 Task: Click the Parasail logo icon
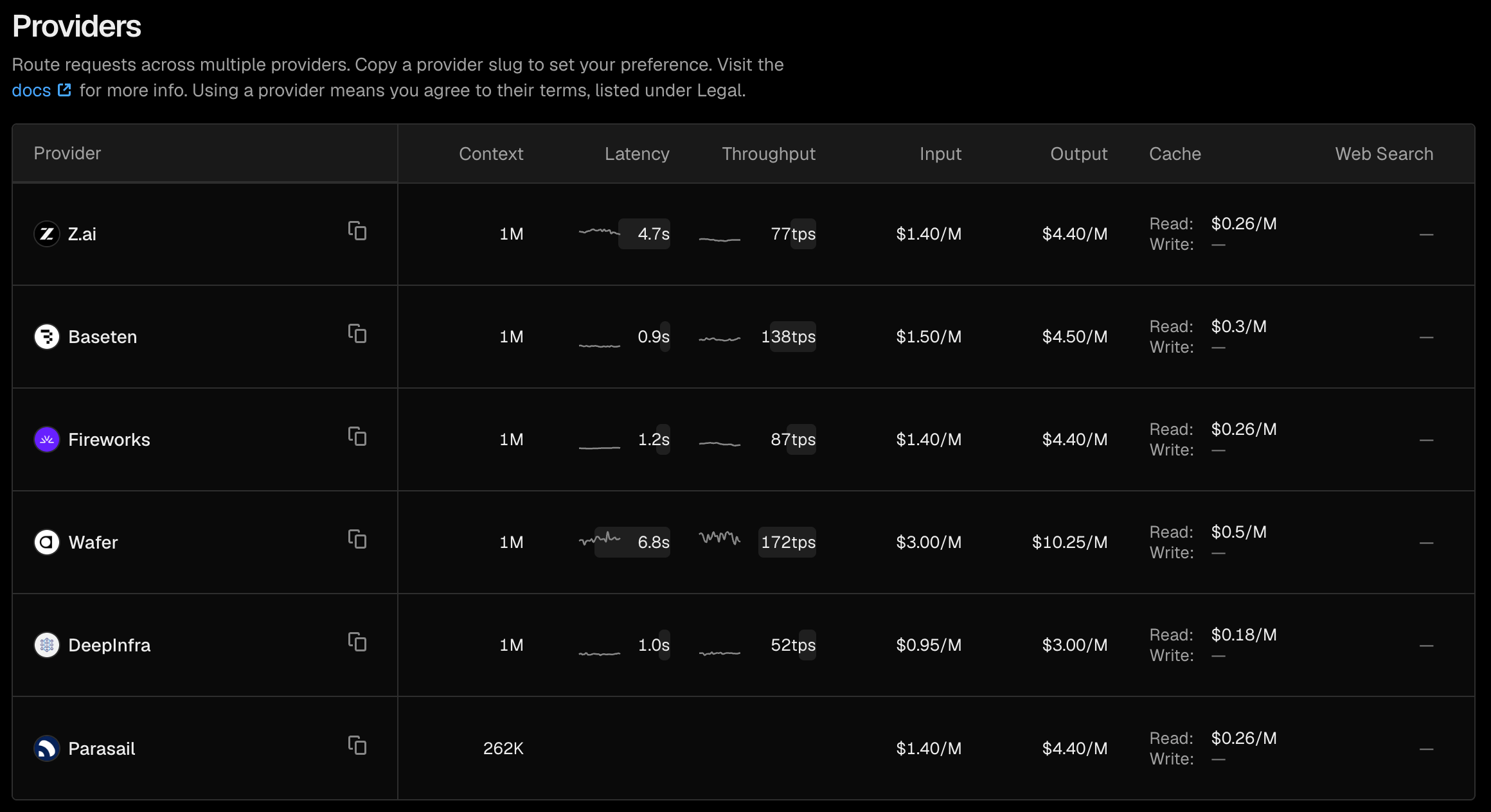point(47,748)
